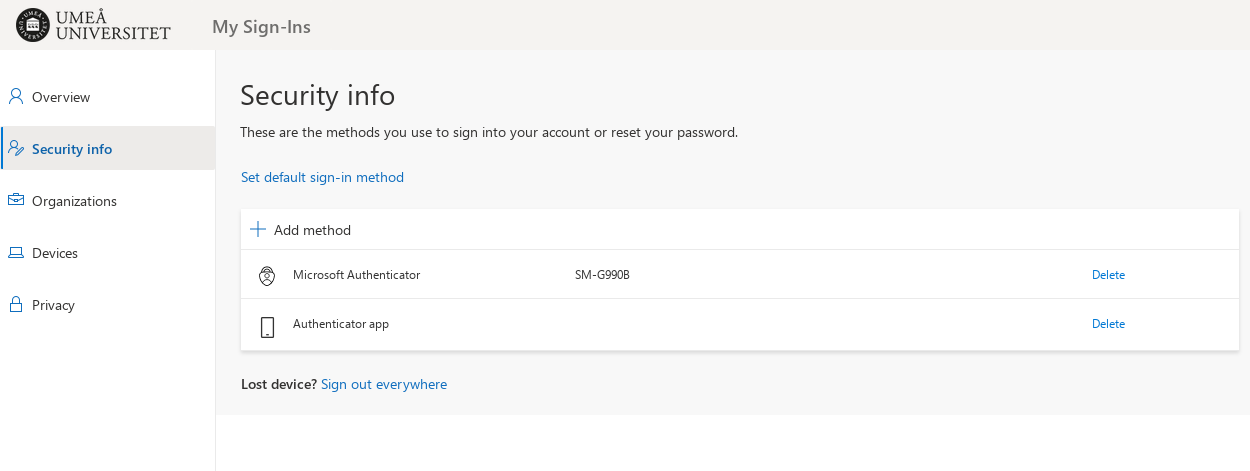This screenshot has height=471, width=1250.
Task: Click the Organizations briefcase icon
Action: click(x=16, y=200)
